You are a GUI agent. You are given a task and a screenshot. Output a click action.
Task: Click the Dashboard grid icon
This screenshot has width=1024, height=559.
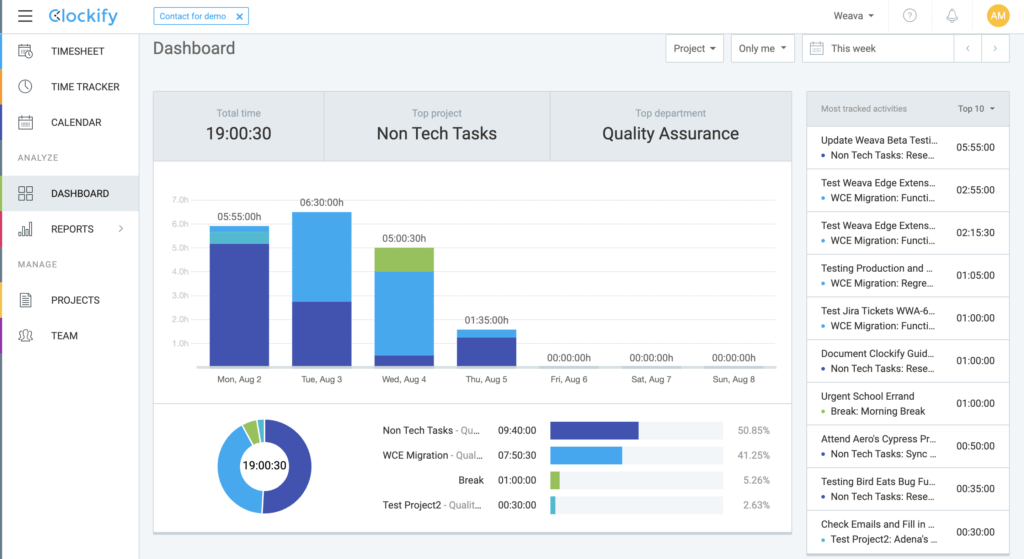(x=25, y=193)
